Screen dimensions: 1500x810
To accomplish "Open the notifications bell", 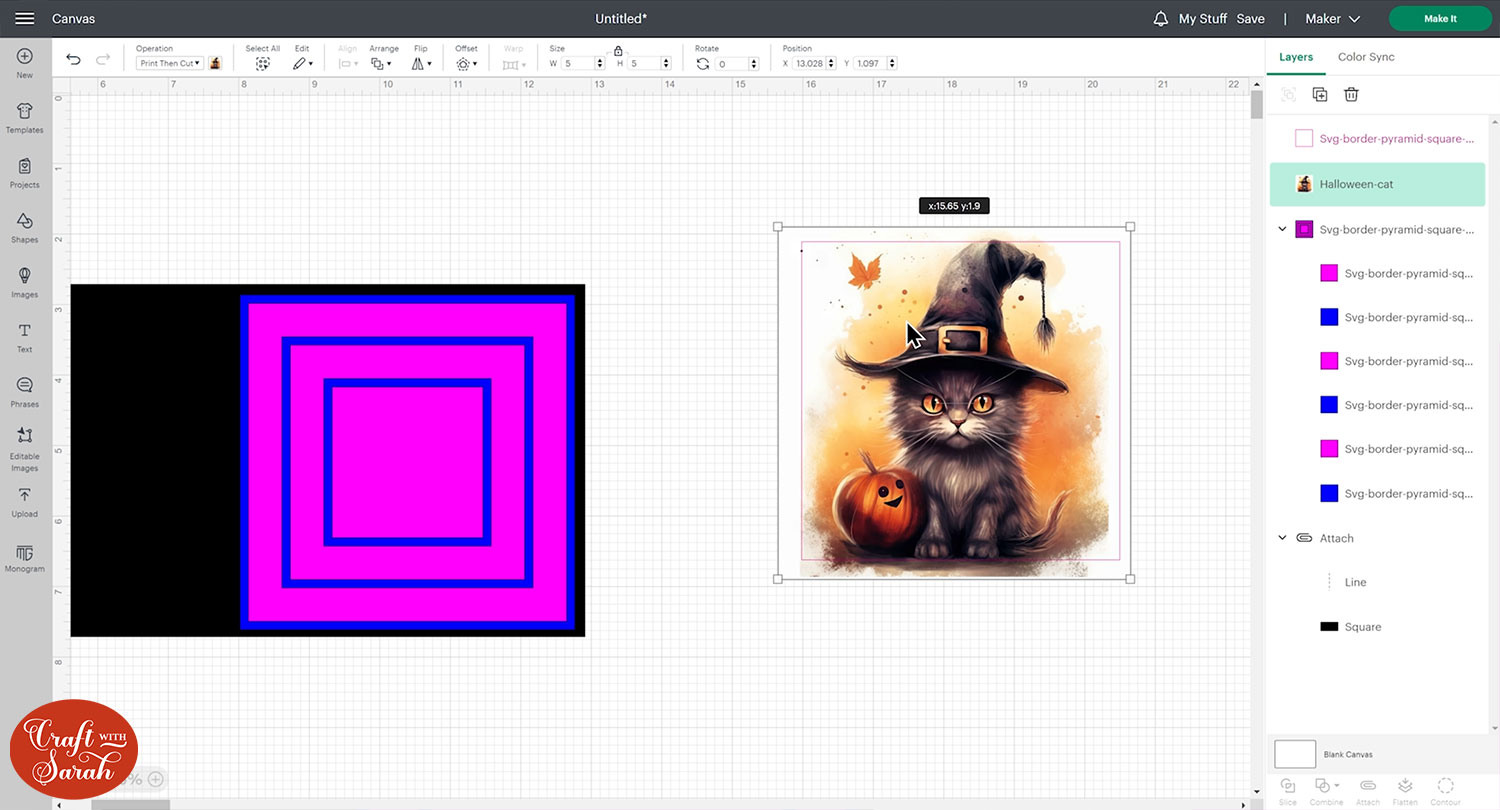I will [1161, 19].
